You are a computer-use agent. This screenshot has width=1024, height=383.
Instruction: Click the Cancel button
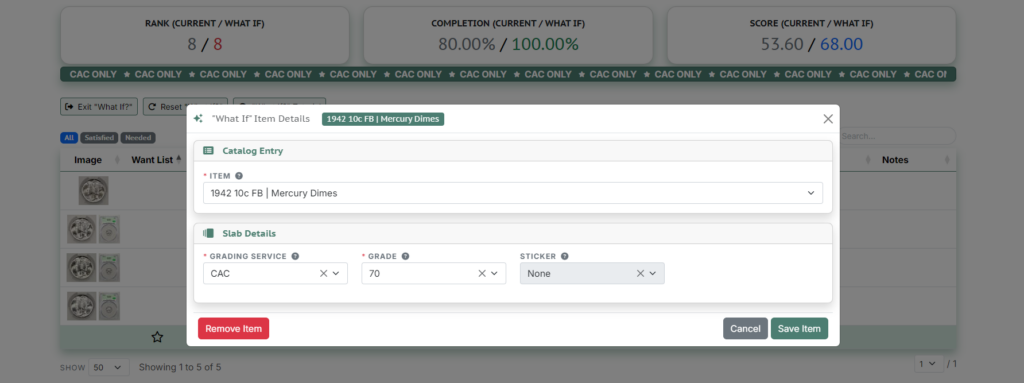[745, 329]
